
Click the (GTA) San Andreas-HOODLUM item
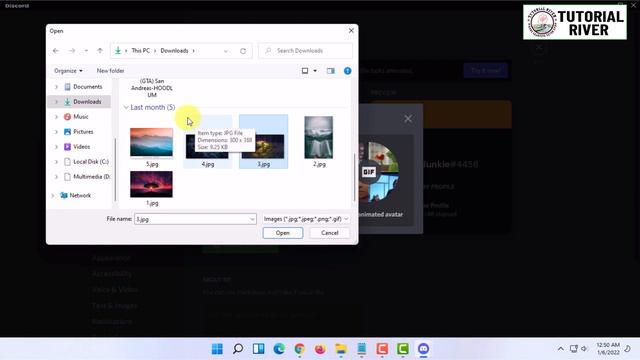pyautogui.click(x=152, y=88)
